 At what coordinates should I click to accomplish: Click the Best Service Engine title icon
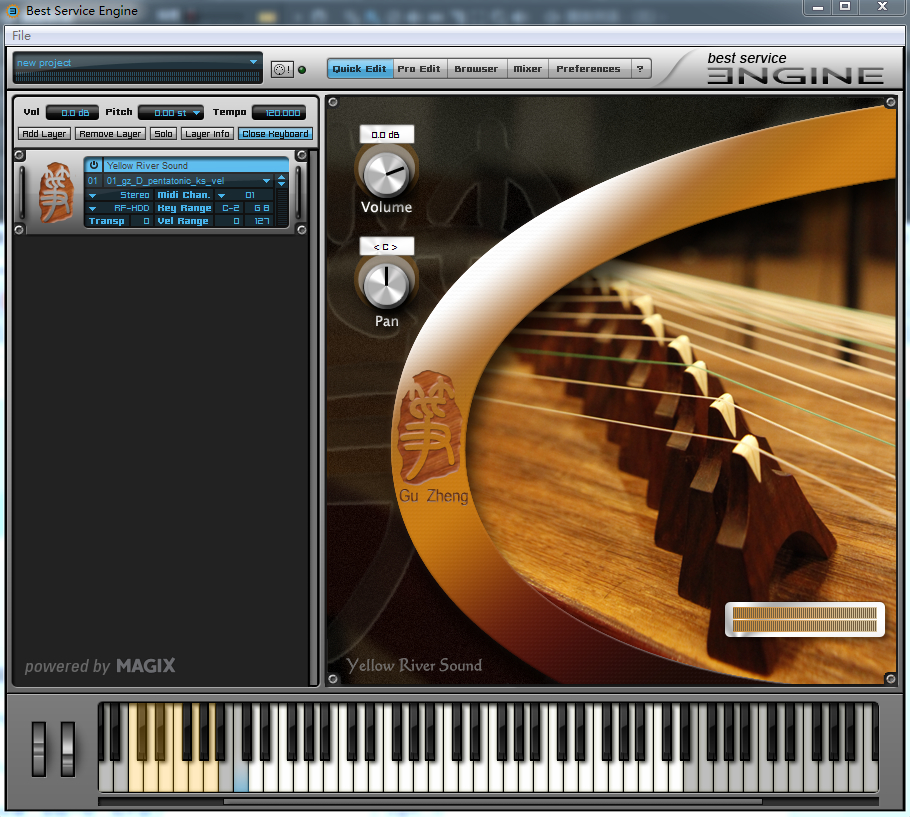[x=13, y=10]
